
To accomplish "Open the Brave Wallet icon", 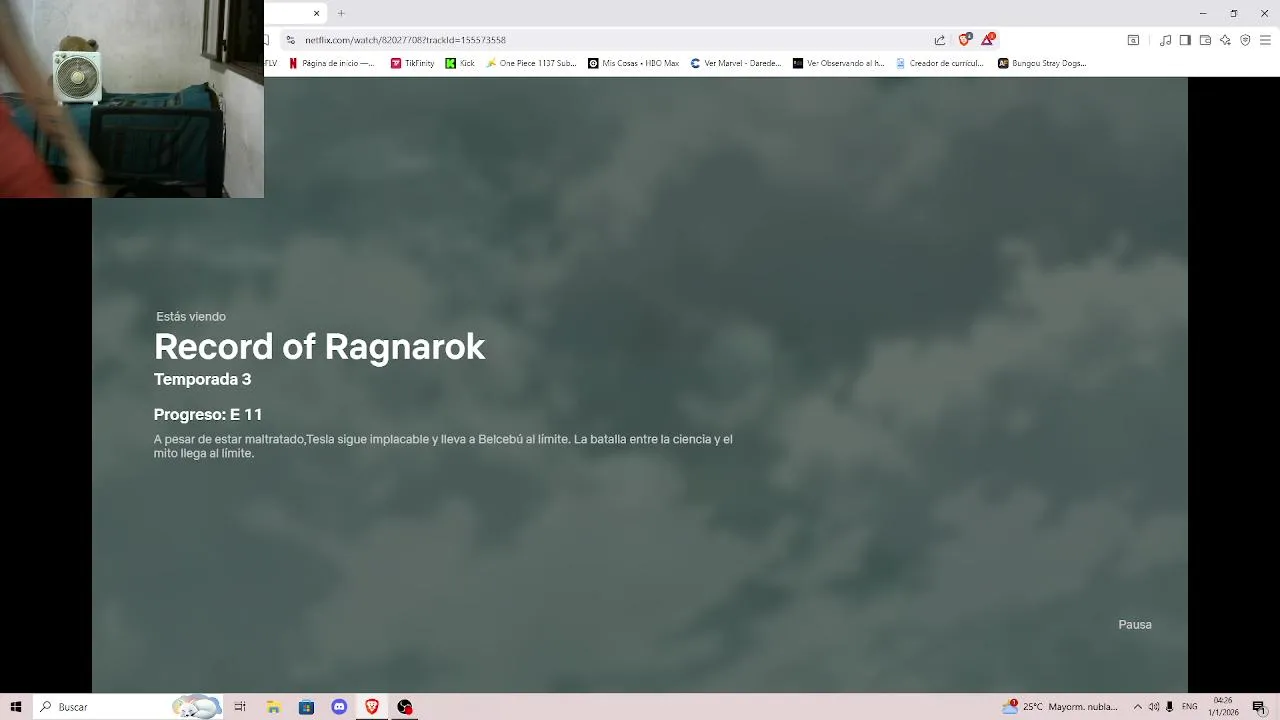I will [1205, 40].
